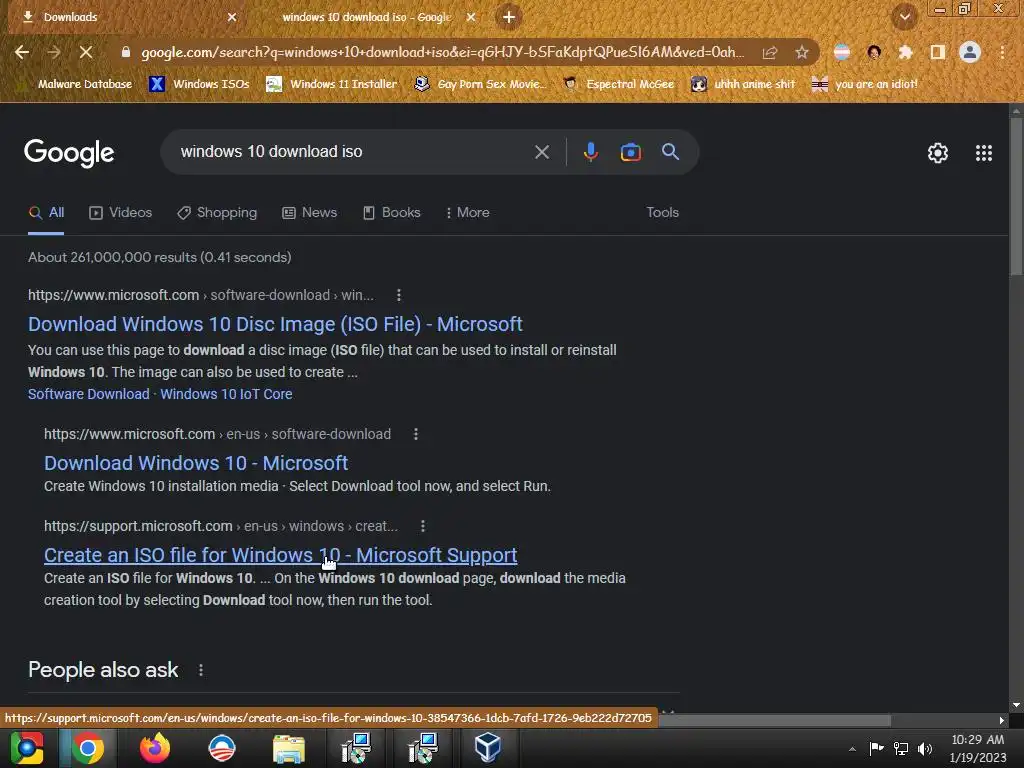1024x768 pixels.
Task: Toggle the browser side panel
Action: click(x=937, y=52)
